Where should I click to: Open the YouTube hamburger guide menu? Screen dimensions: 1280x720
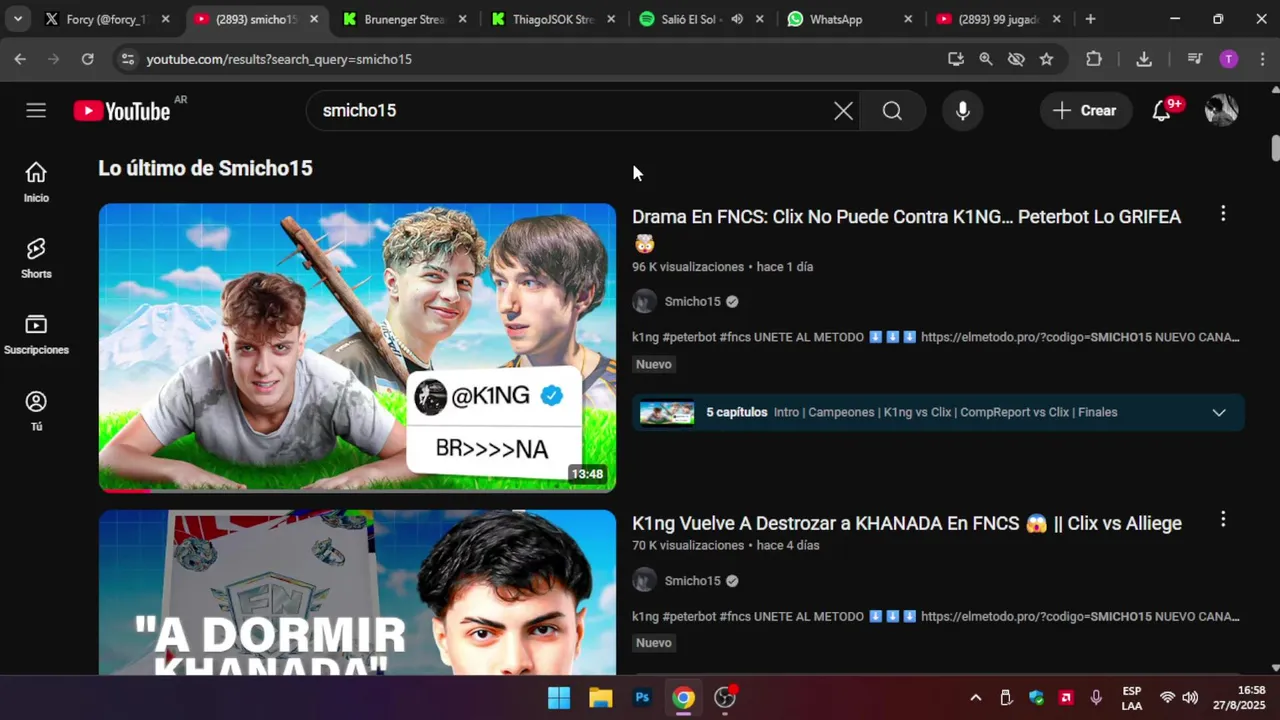tap(36, 110)
